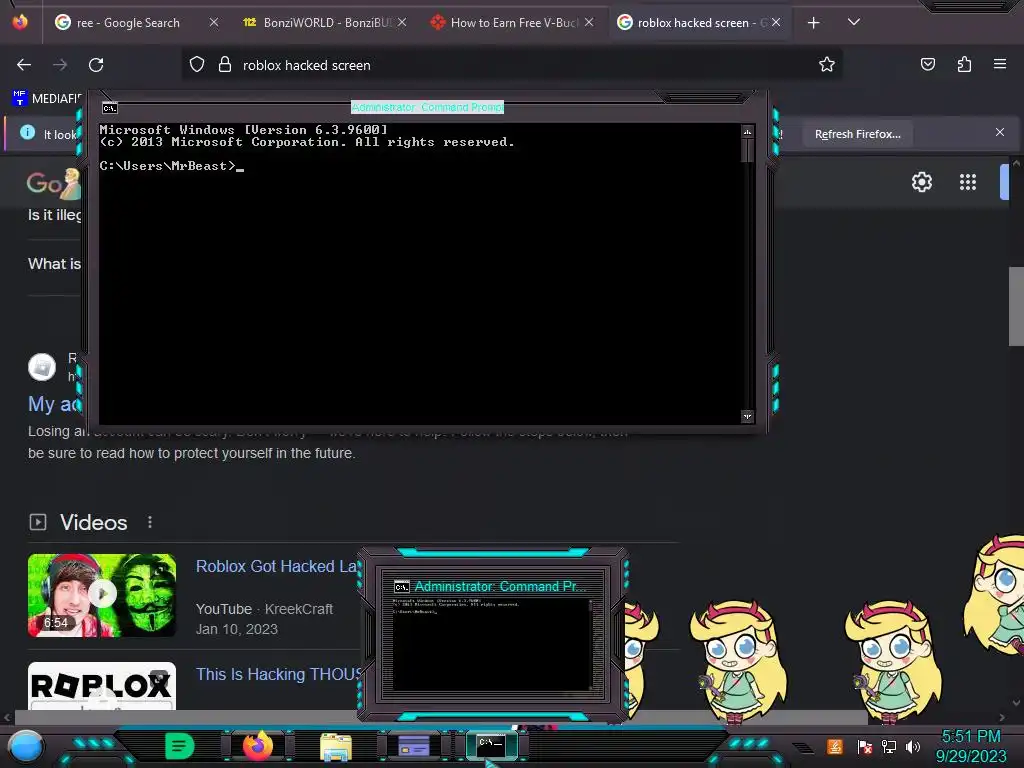
Task: Click the Java update tray icon
Action: click(x=835, y=746)
